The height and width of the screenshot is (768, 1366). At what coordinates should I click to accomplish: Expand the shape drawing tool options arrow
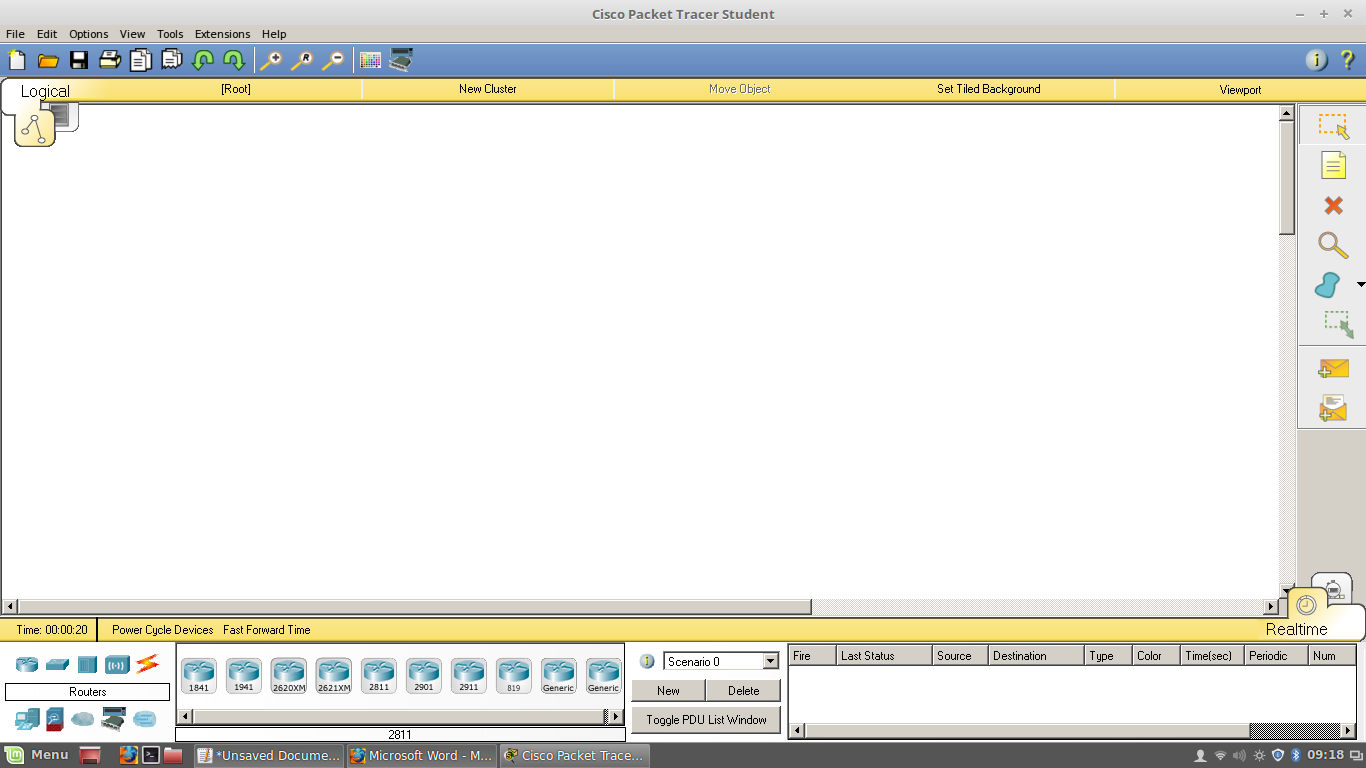[1358, 285]
